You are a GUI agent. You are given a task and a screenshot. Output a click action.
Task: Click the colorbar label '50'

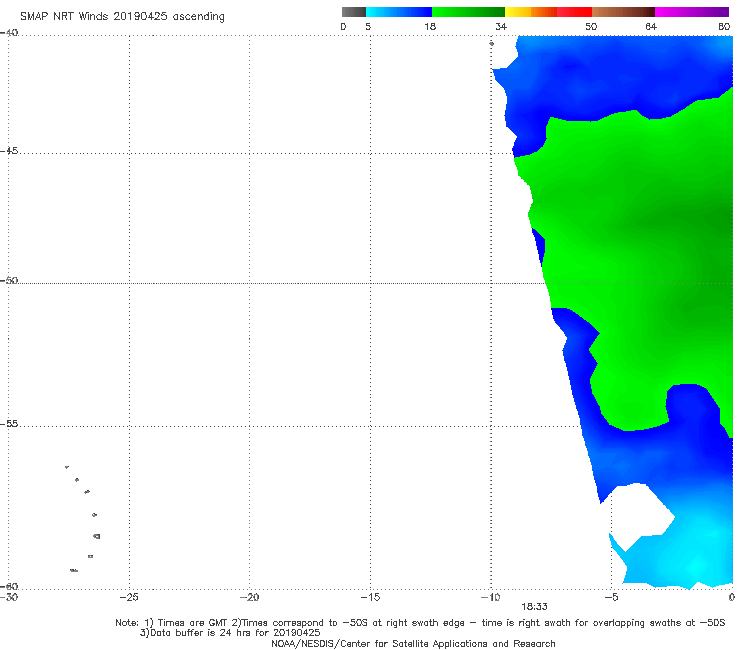pyautogui.click(x=591, y=27)
